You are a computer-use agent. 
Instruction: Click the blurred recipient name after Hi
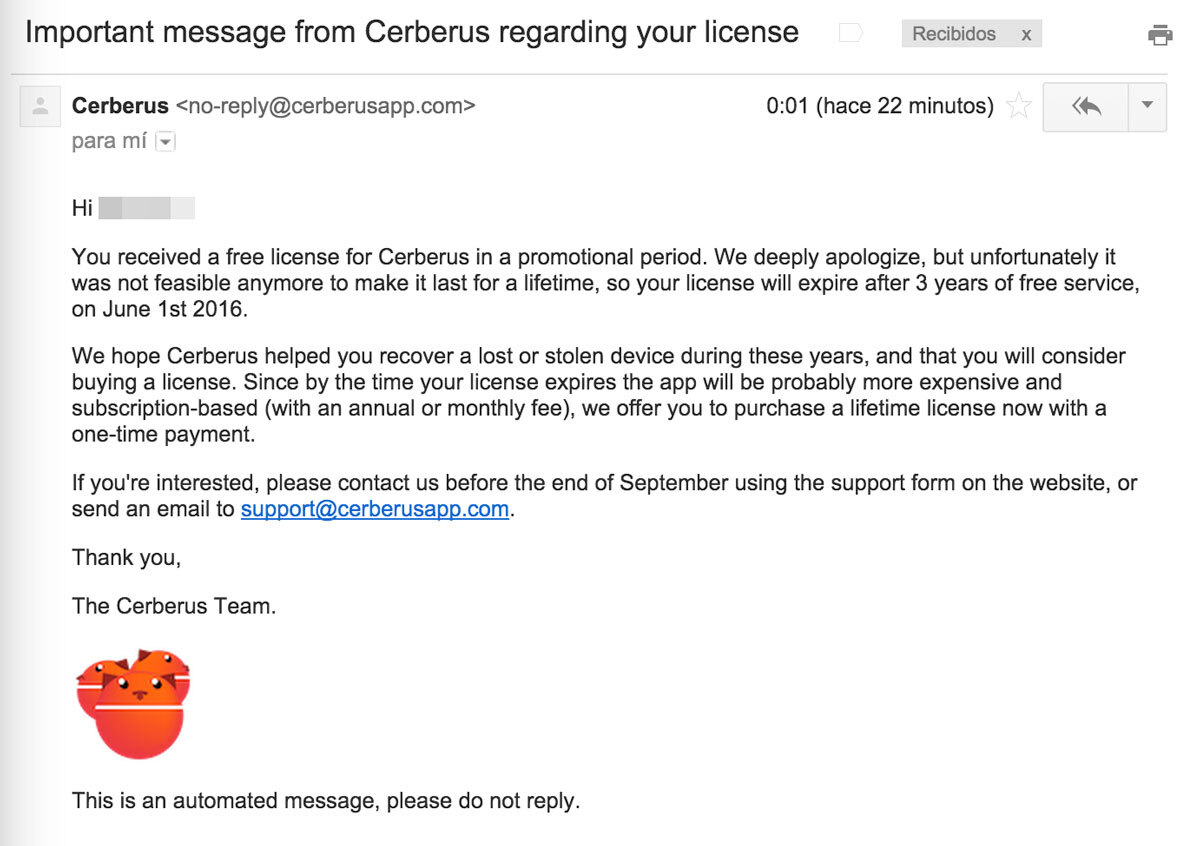coord(147,208)
